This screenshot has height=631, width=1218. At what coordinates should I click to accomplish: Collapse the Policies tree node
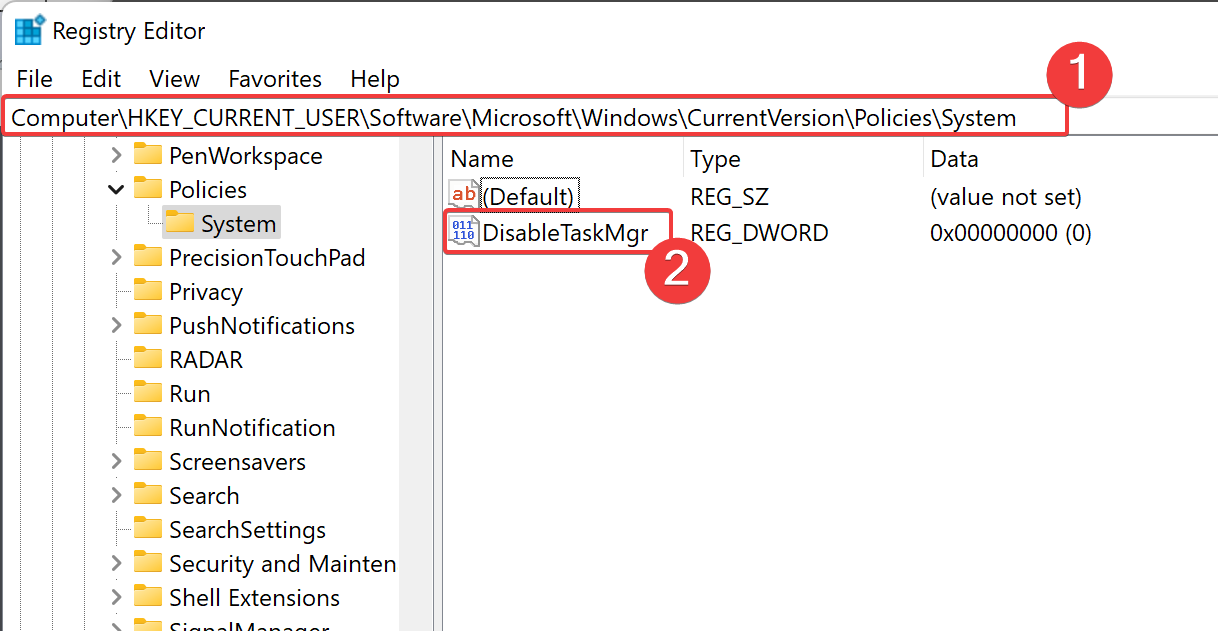coord(117,189)
